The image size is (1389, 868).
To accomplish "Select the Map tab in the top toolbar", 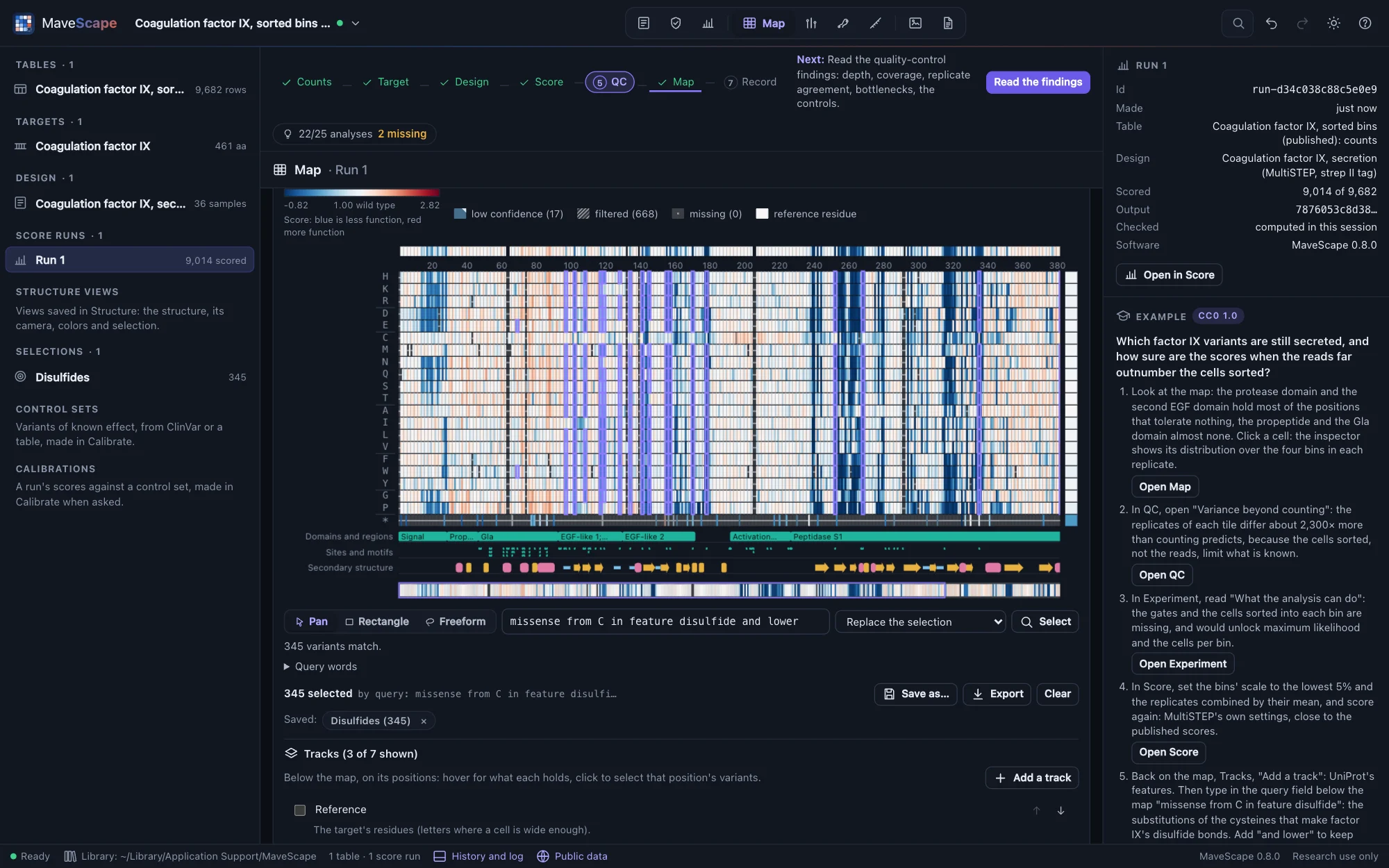I will coord(764,23).
